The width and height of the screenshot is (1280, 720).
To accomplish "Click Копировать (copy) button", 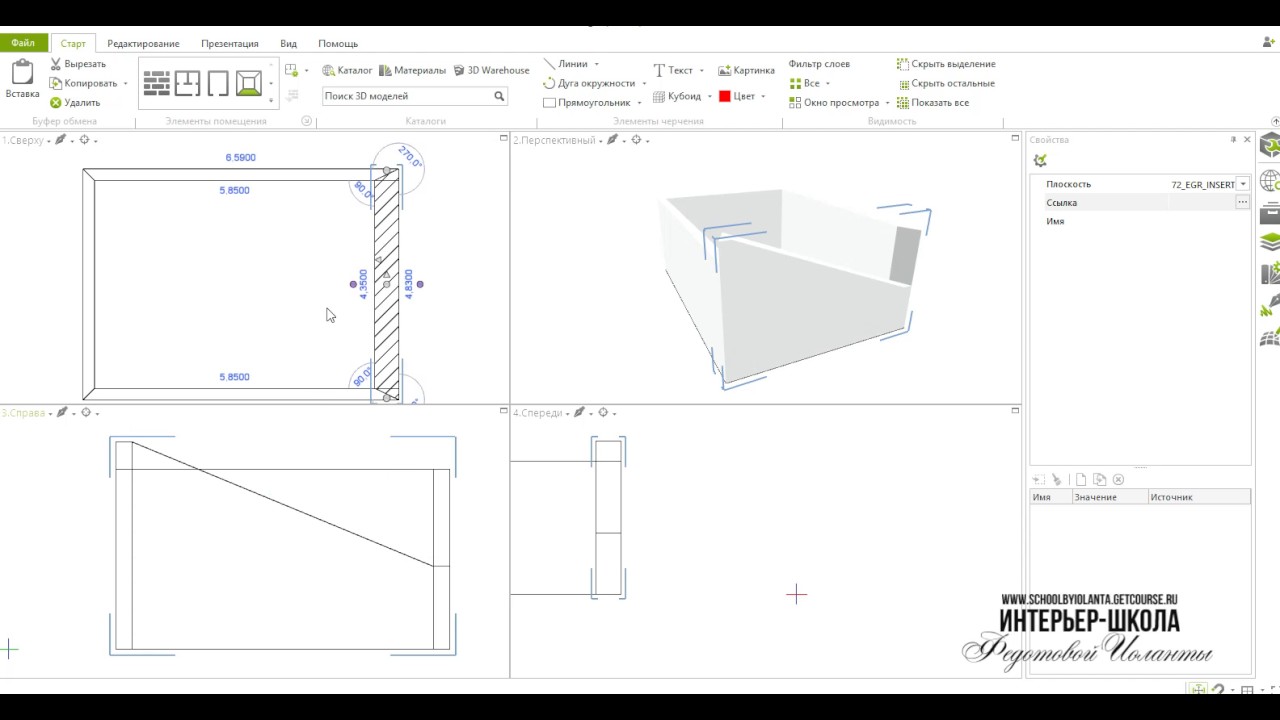I will (83, 83).
